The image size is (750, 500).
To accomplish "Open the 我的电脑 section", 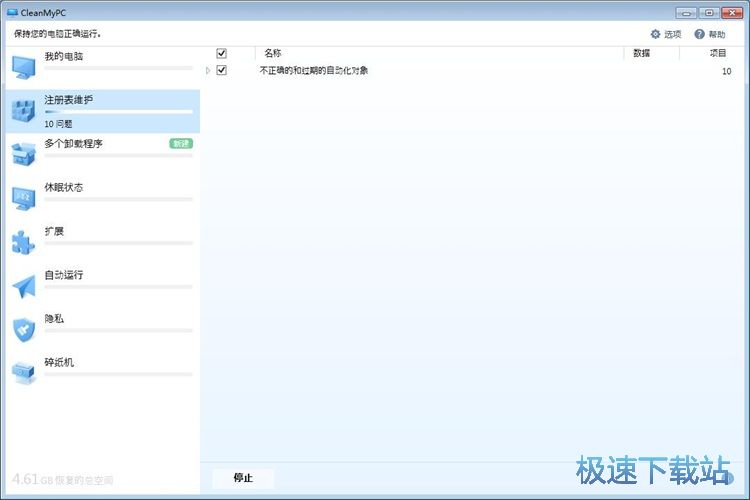I will point(102,67).
